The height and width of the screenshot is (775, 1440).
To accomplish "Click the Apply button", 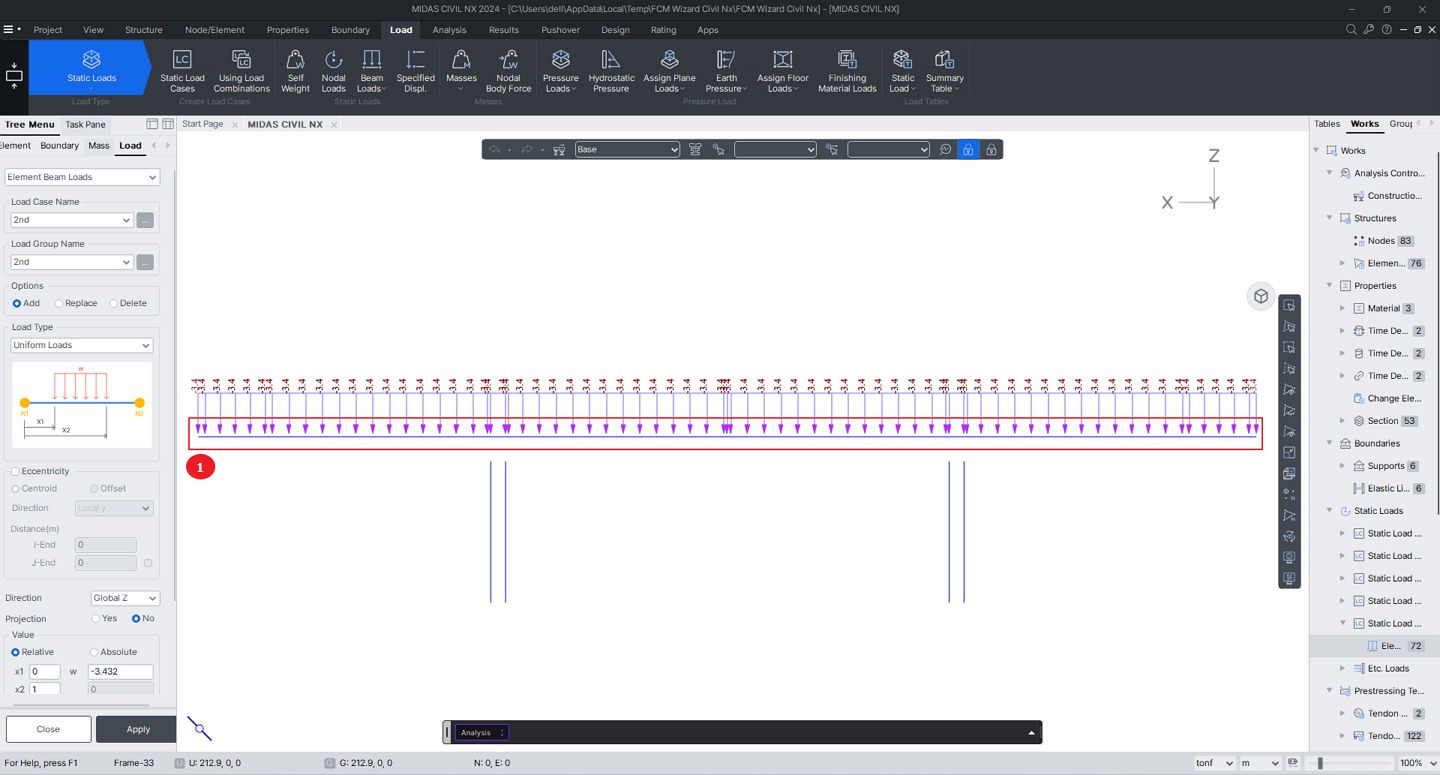I will (x=138, y=729).
